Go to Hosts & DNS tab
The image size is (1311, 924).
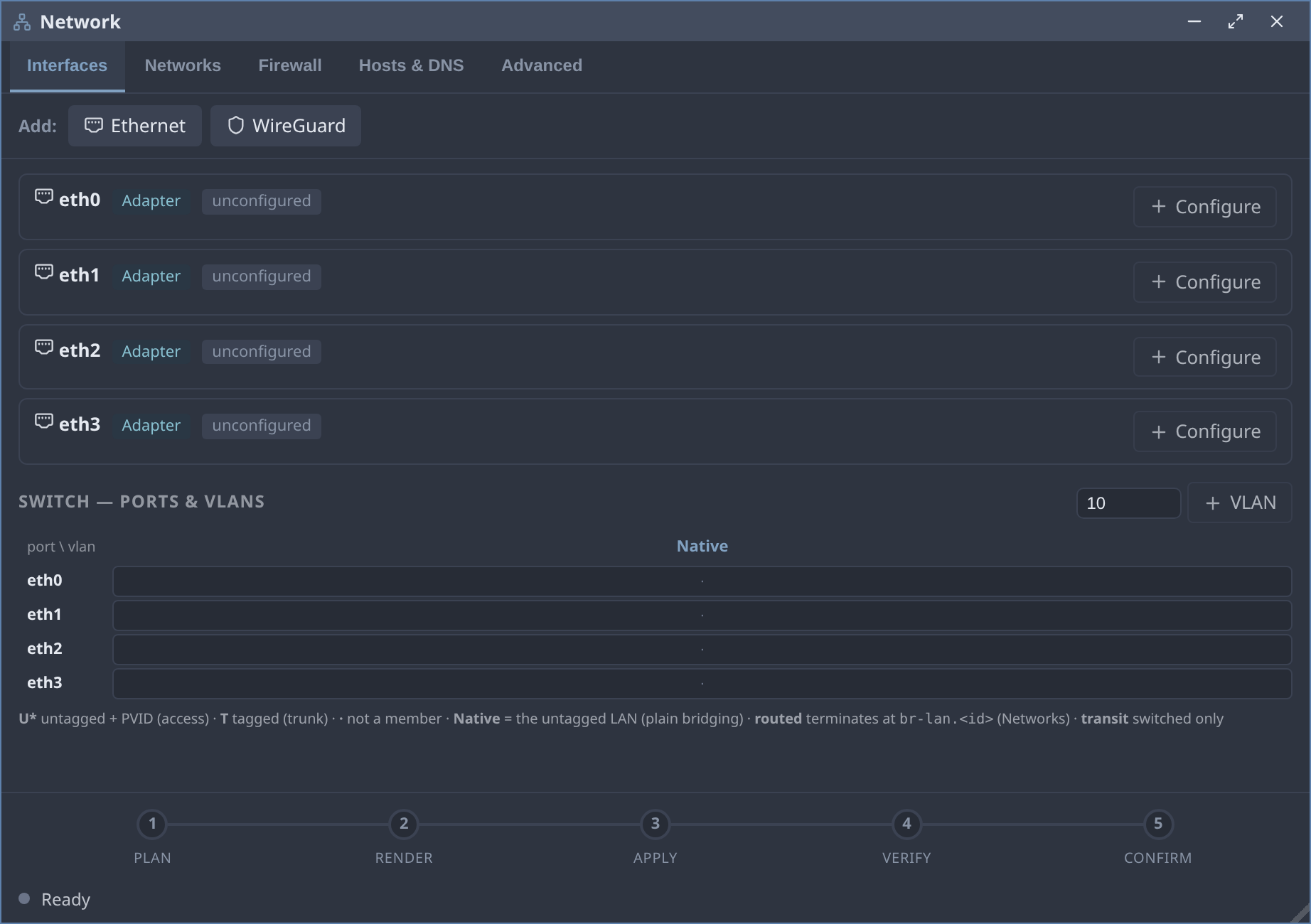412,66
